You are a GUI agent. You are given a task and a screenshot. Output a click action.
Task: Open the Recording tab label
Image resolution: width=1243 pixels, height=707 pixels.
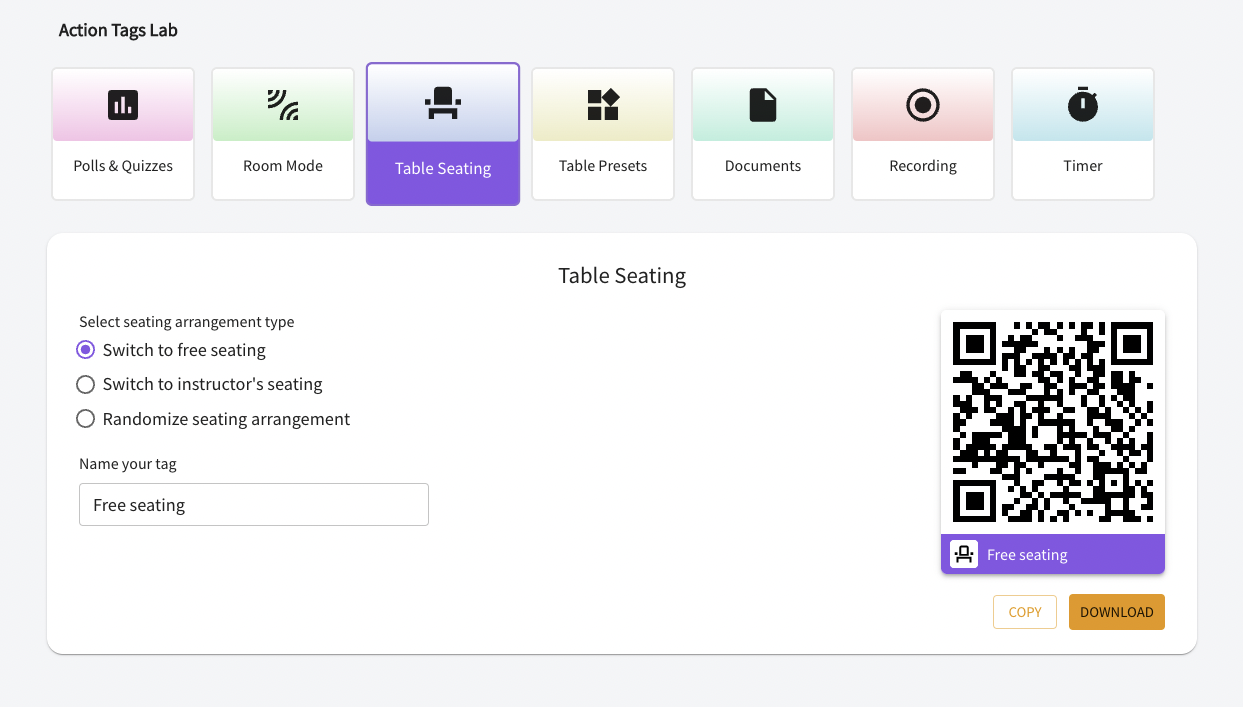click(923, 166)
